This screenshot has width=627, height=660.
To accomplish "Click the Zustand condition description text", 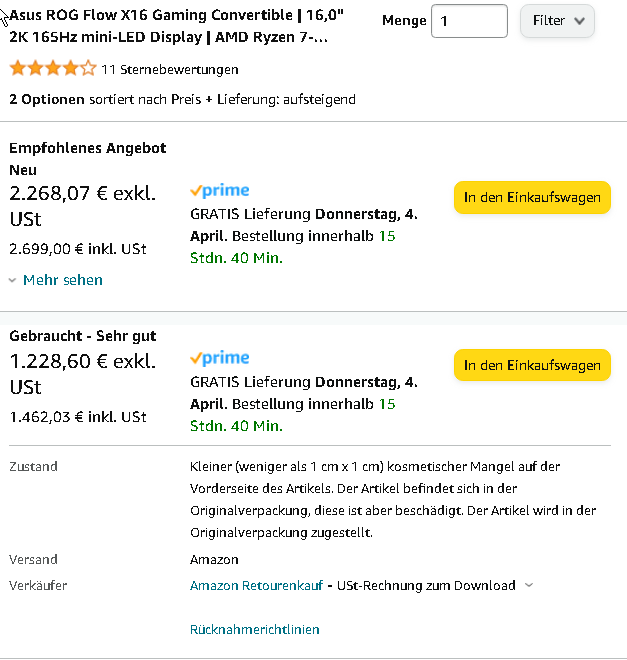I will coord(393,499).
